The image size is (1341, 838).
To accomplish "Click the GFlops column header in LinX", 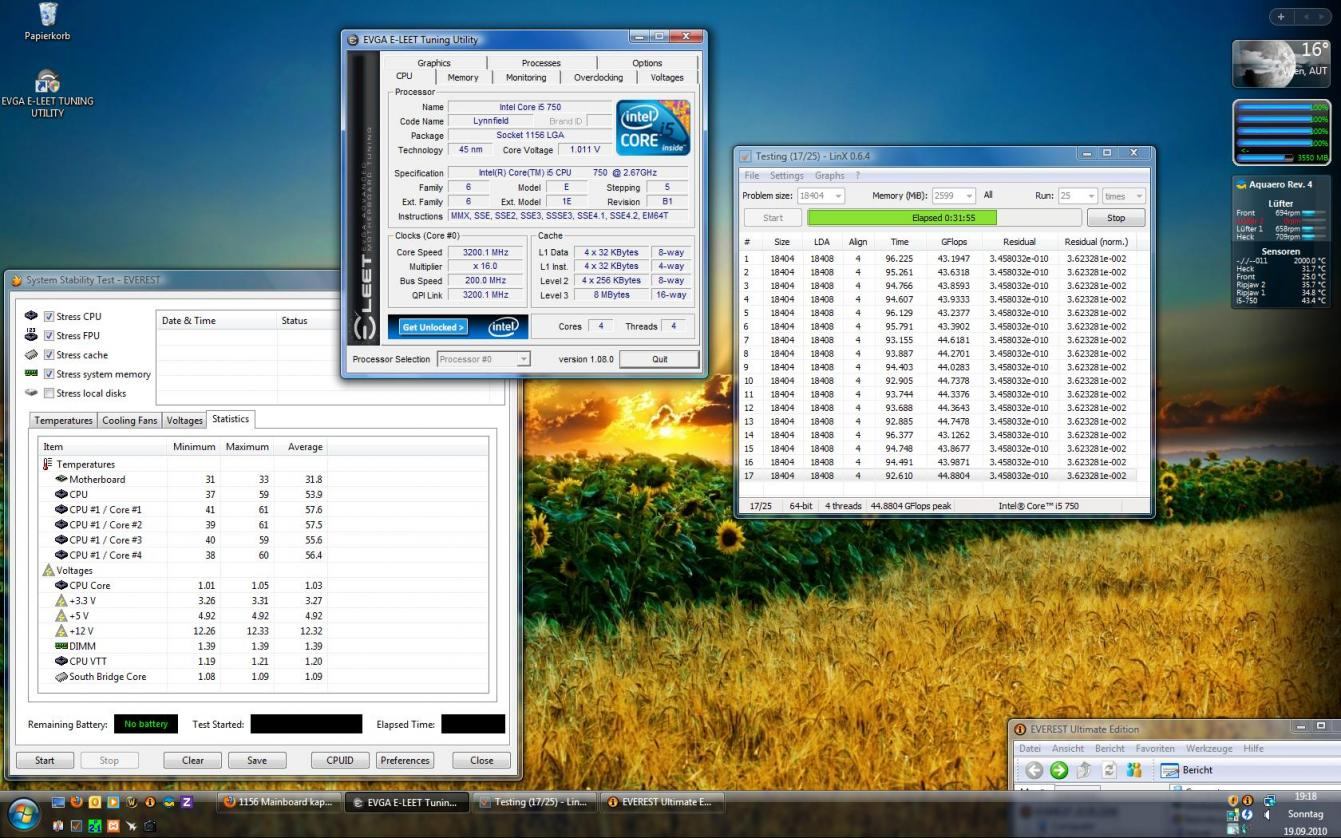I will coord(953,242).
